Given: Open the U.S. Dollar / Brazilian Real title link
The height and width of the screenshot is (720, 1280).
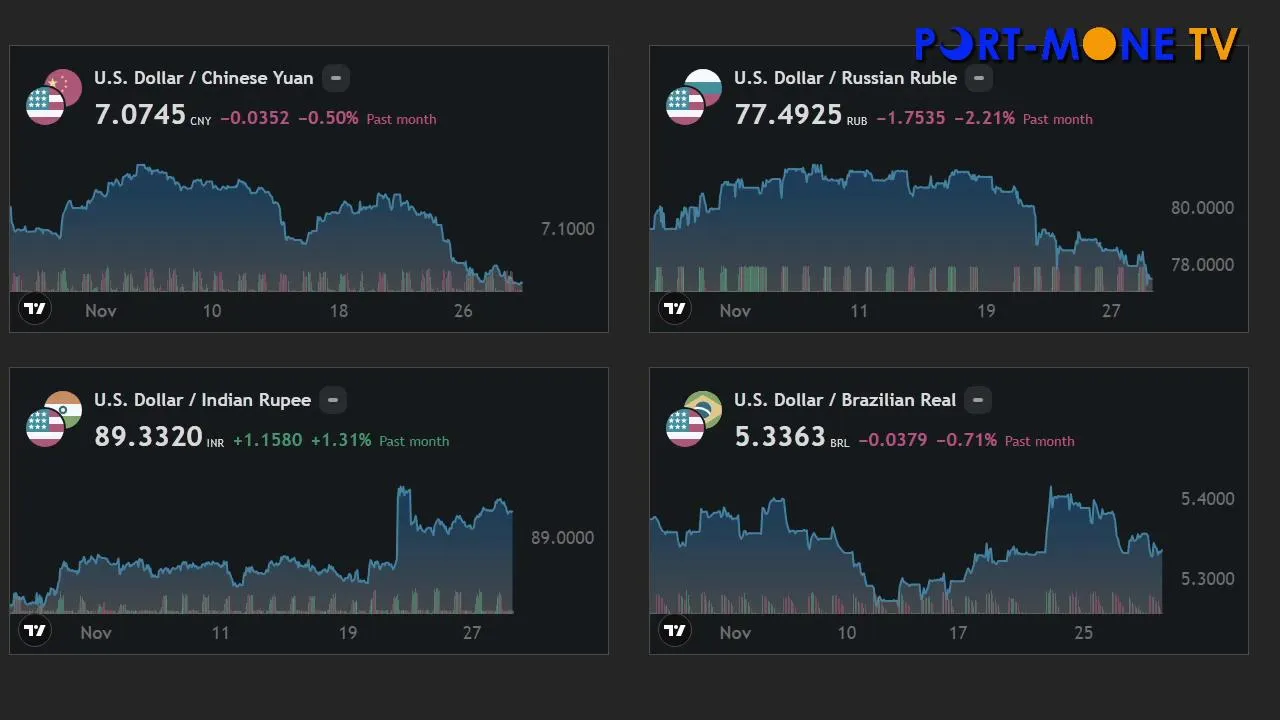Looking at the screenshot, I should (x=844, y=400).
